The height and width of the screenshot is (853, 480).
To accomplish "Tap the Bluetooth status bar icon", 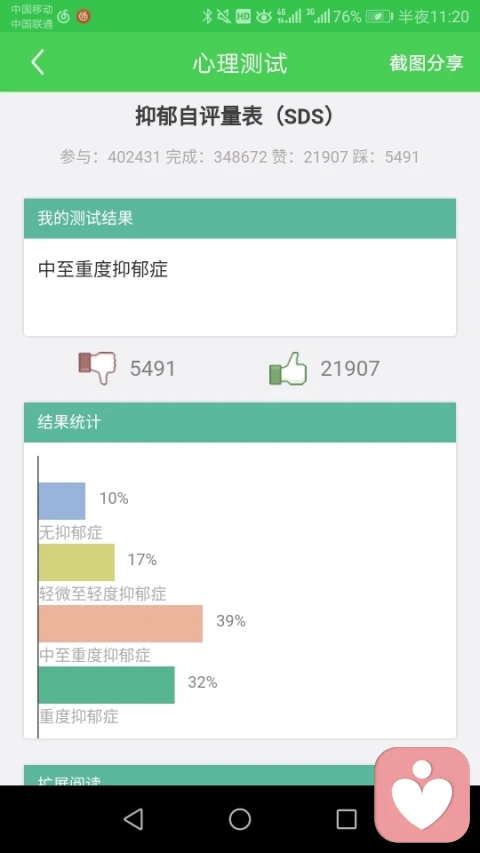I will (207, 16).
